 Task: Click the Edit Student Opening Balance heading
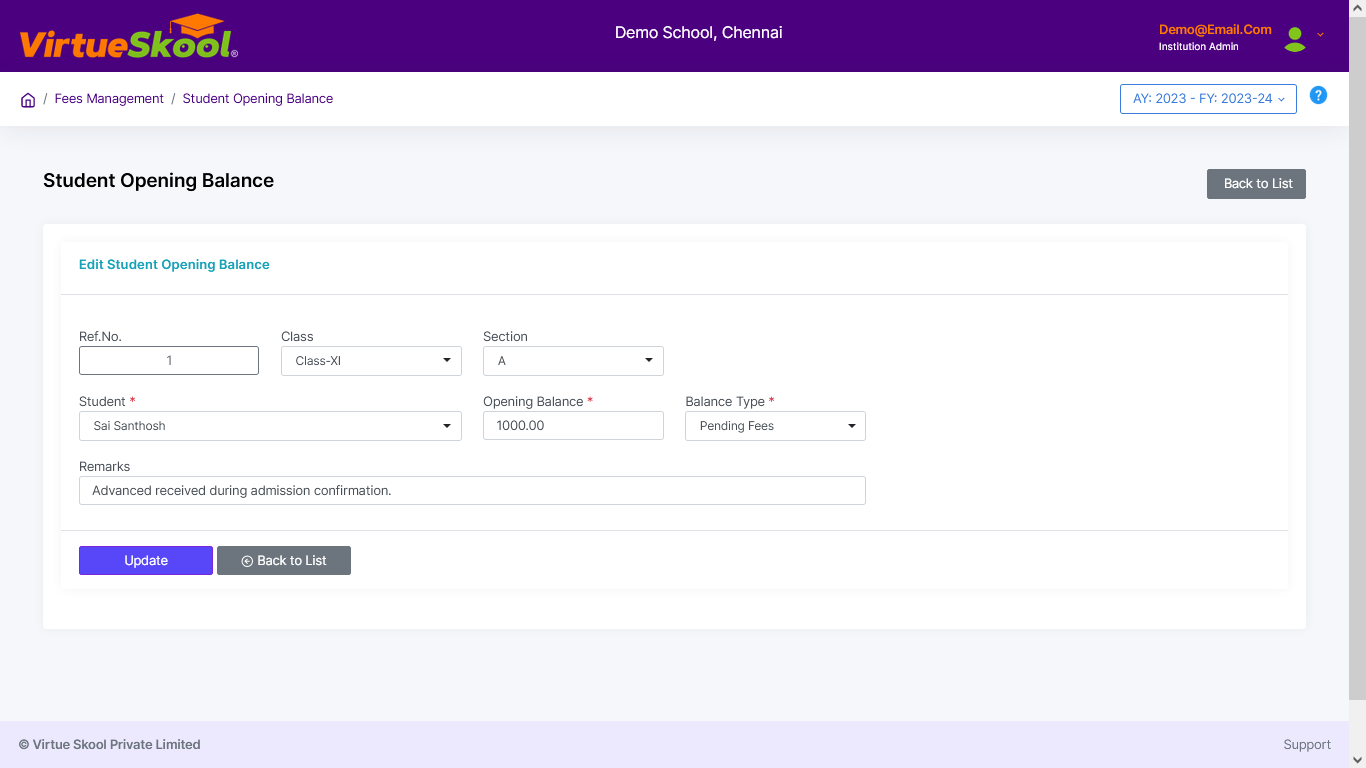[x=174, y=265]
